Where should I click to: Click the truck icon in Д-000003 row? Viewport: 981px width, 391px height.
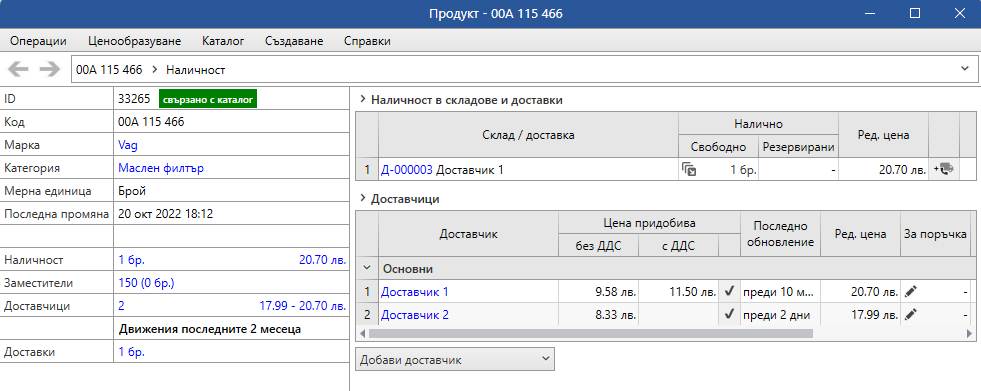click(x=943, y=169)
